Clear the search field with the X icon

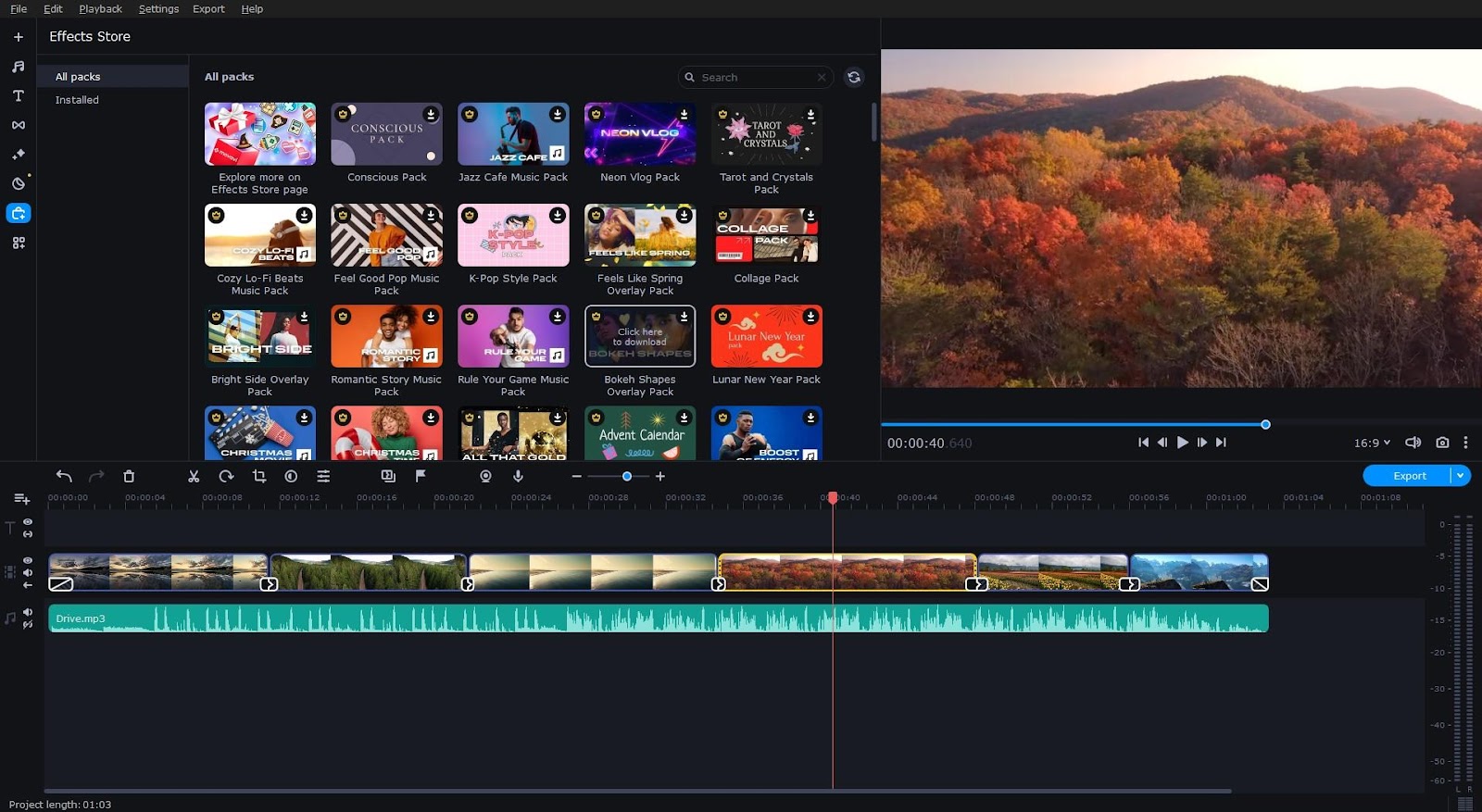822,78
